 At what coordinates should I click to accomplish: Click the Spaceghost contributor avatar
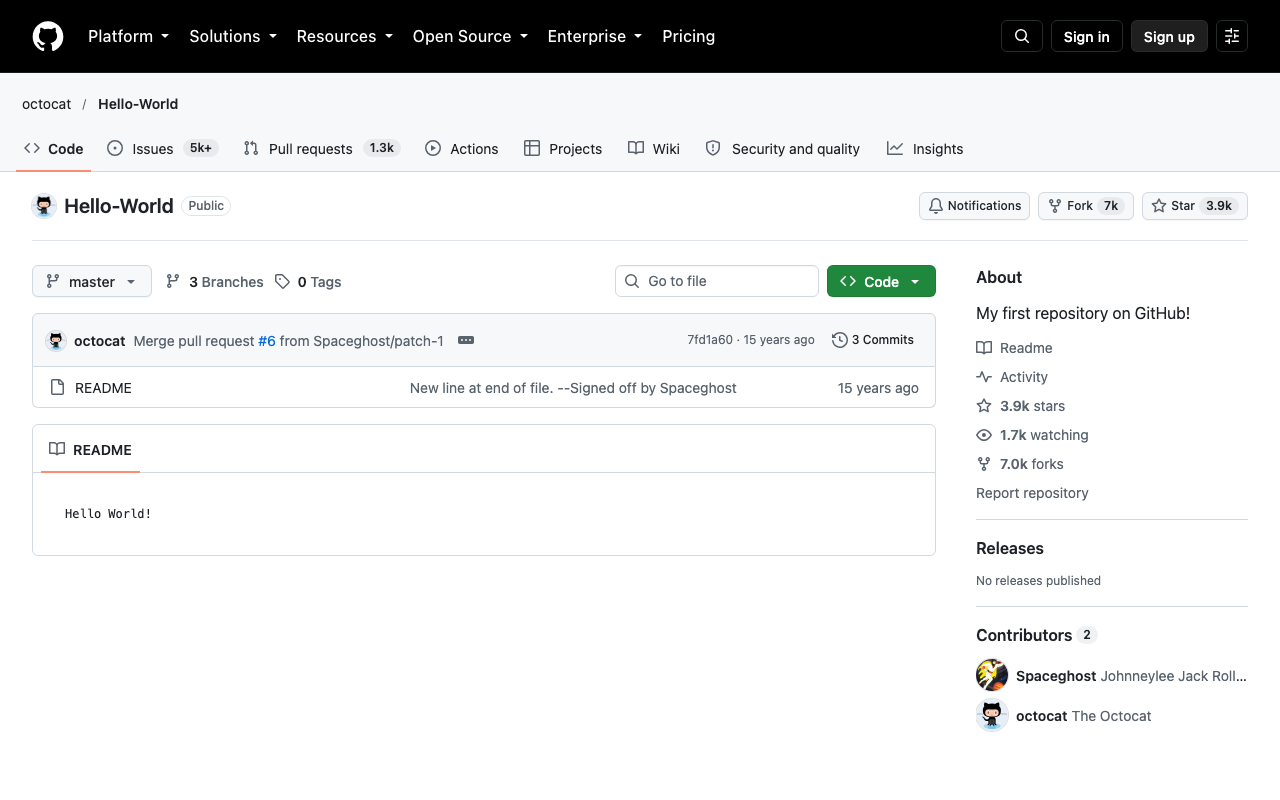tap(992, 675)
